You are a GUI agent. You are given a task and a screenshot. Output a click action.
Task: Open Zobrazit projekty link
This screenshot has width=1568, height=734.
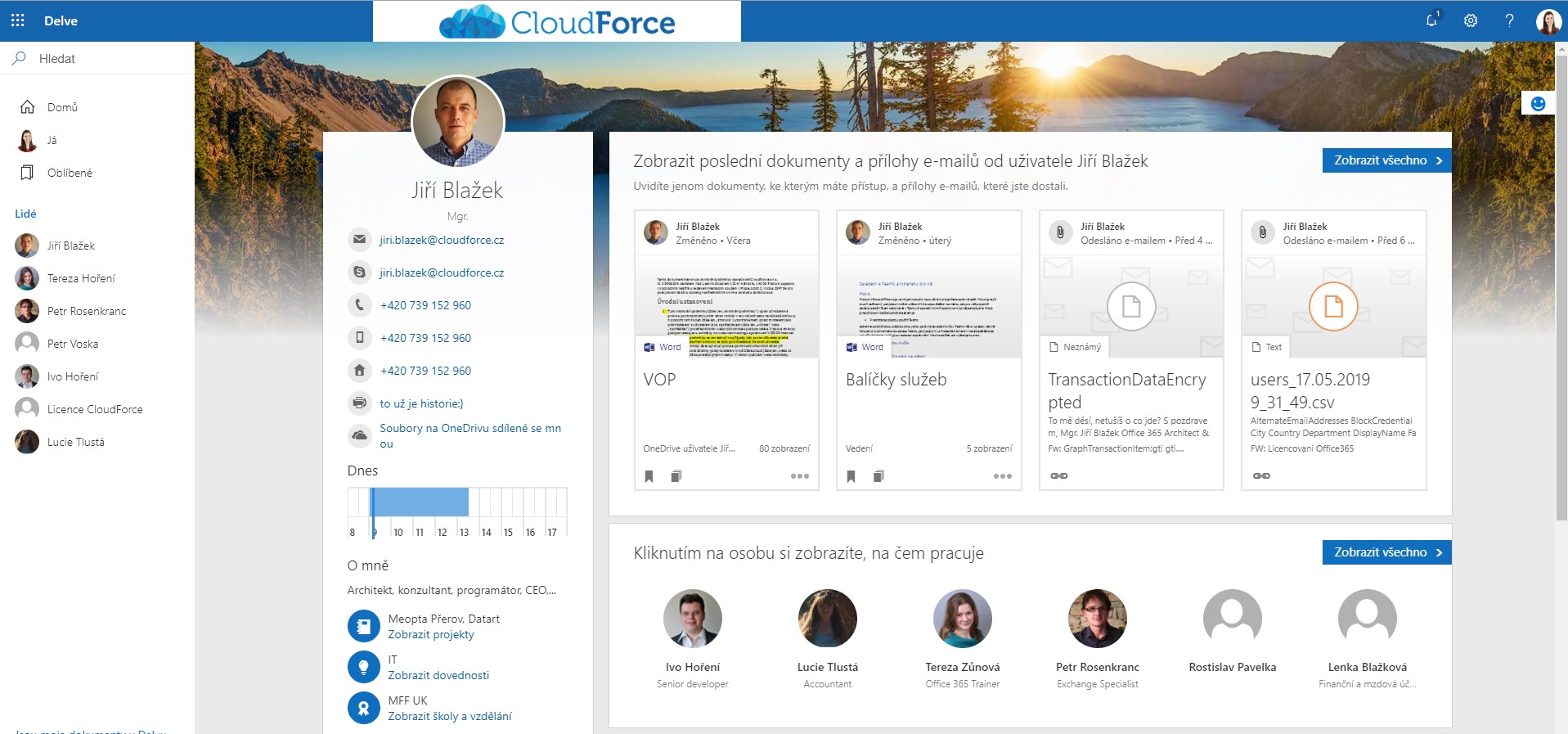[431, 634]
